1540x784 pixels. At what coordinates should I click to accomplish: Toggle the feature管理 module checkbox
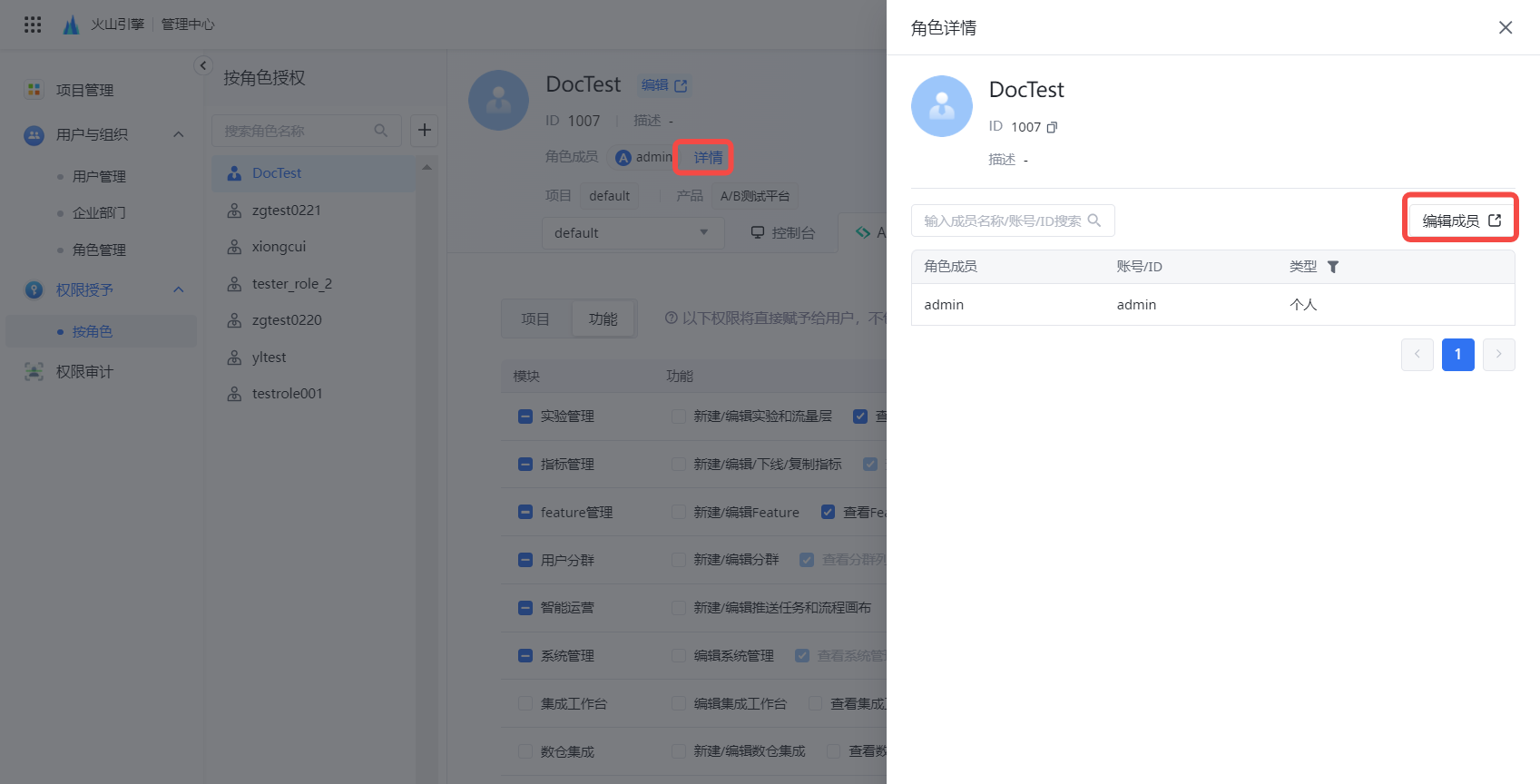[525, 513]
